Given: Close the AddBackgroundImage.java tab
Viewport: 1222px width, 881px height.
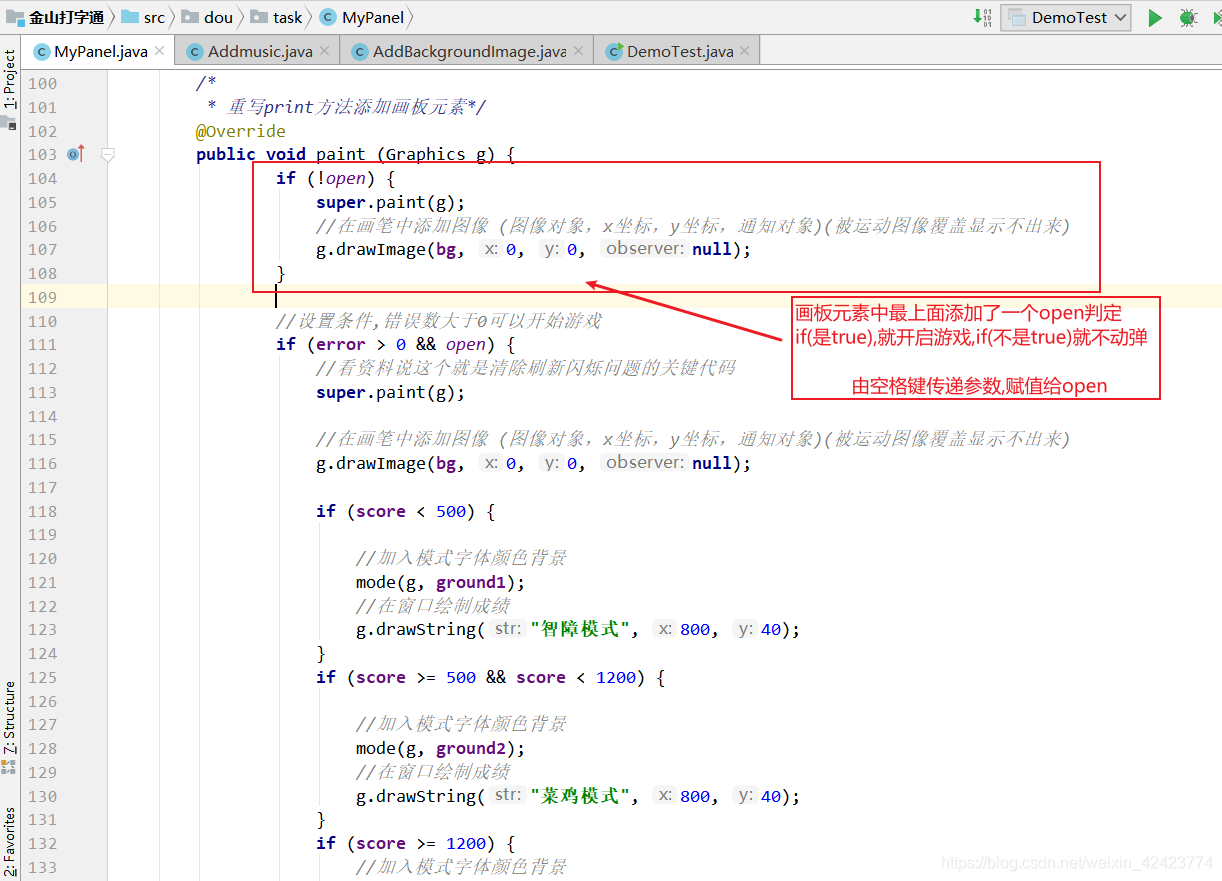Looking at the screenshot, I should 579,51.
